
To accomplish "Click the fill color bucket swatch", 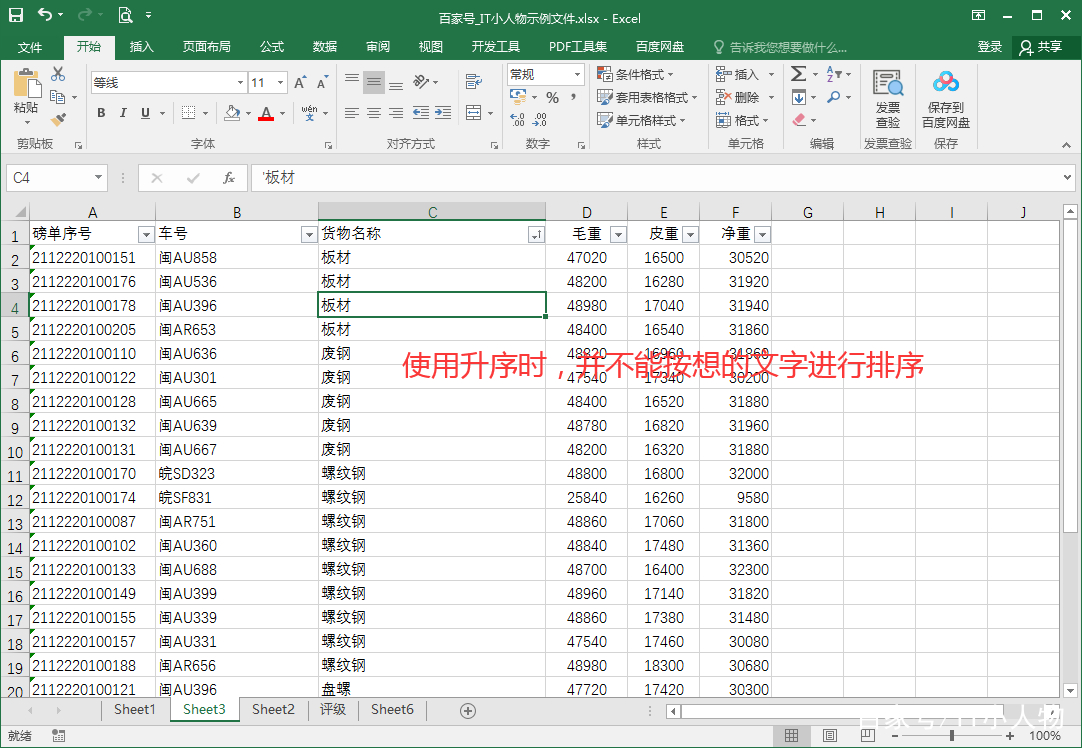I will 233,112.
